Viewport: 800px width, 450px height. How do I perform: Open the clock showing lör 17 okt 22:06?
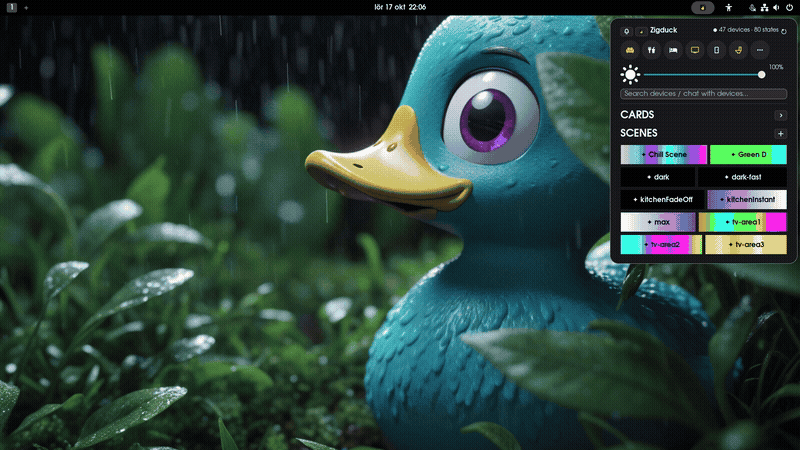pyautogui.click(x=400, y=8)
